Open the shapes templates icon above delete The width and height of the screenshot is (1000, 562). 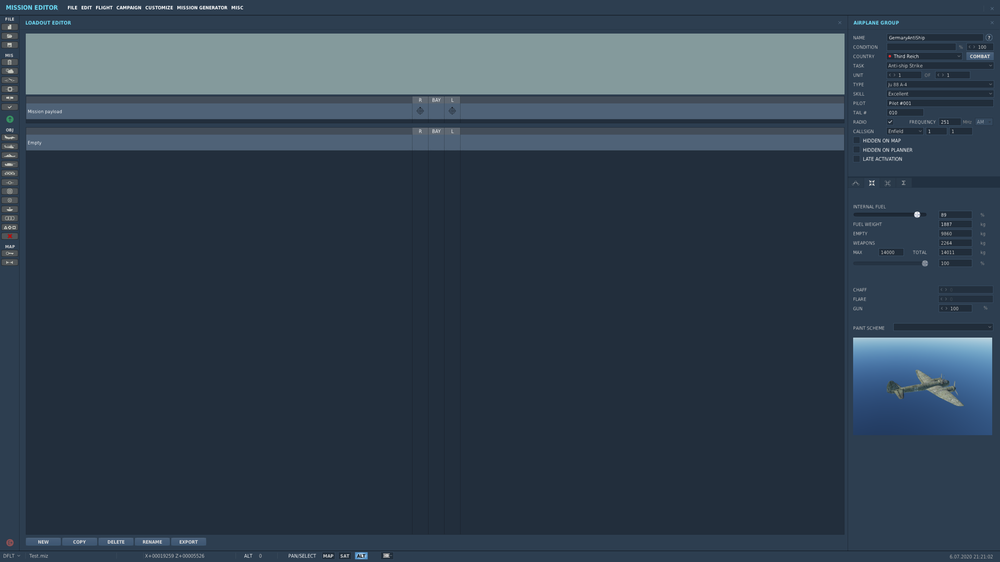10,227
